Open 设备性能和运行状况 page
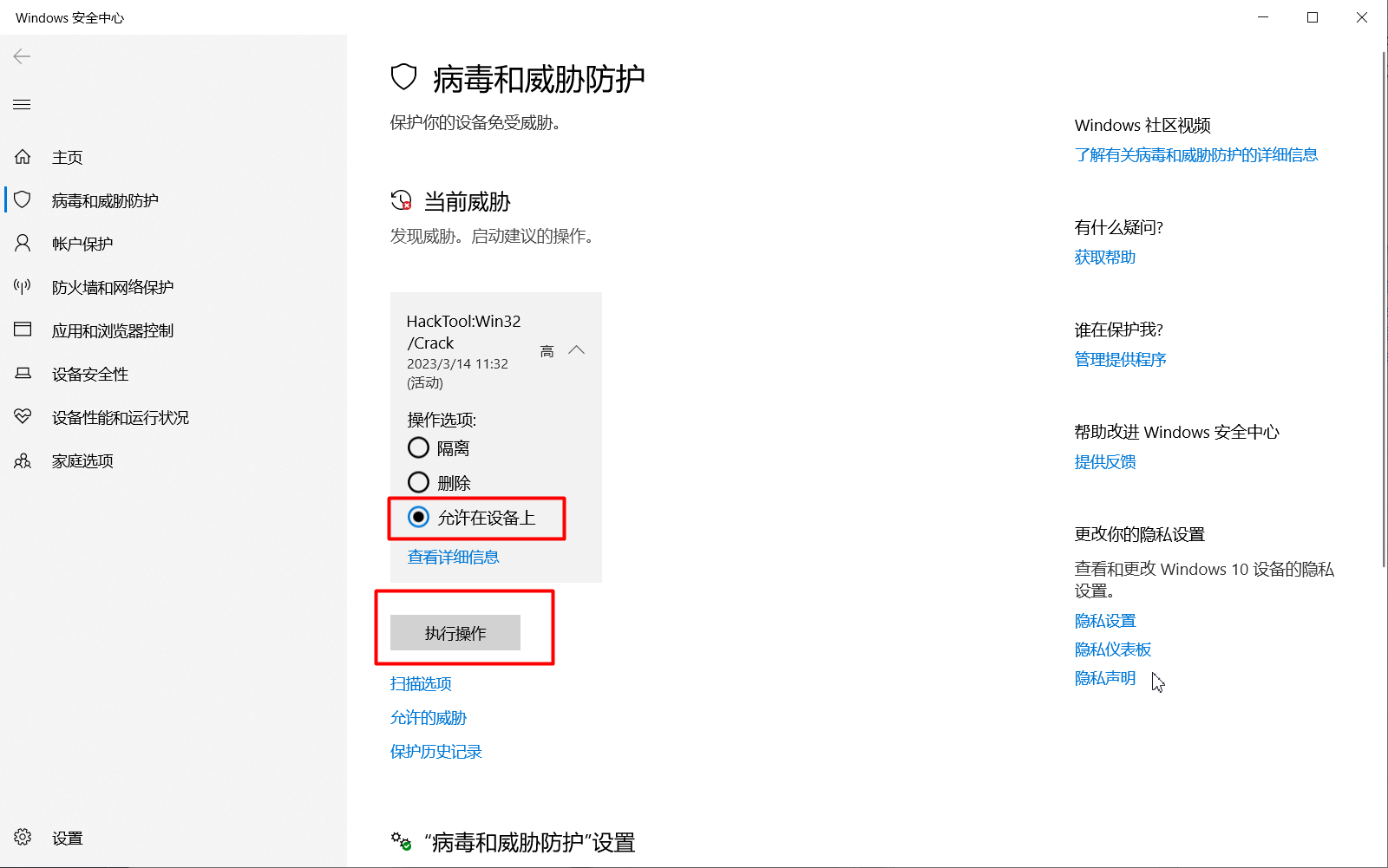The image size is (1388, 868). pos(173,417)
